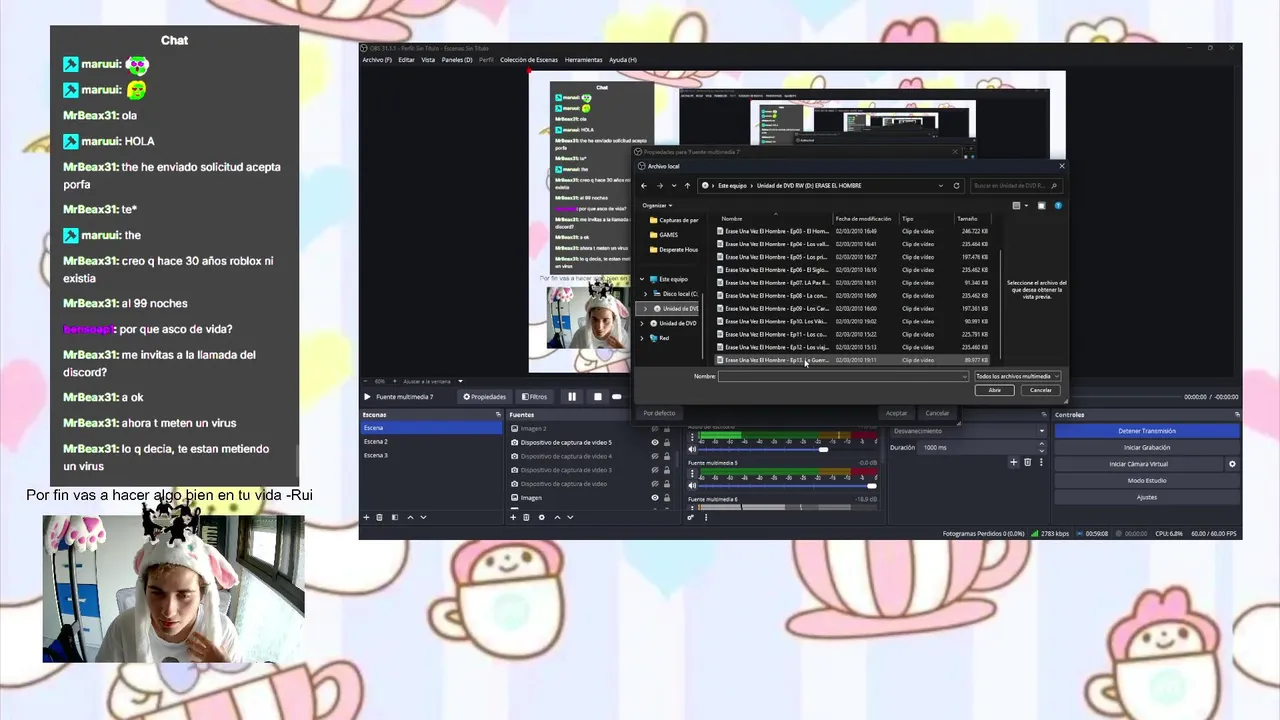Add a transition with the plus icon

[x=1013, y=462]
